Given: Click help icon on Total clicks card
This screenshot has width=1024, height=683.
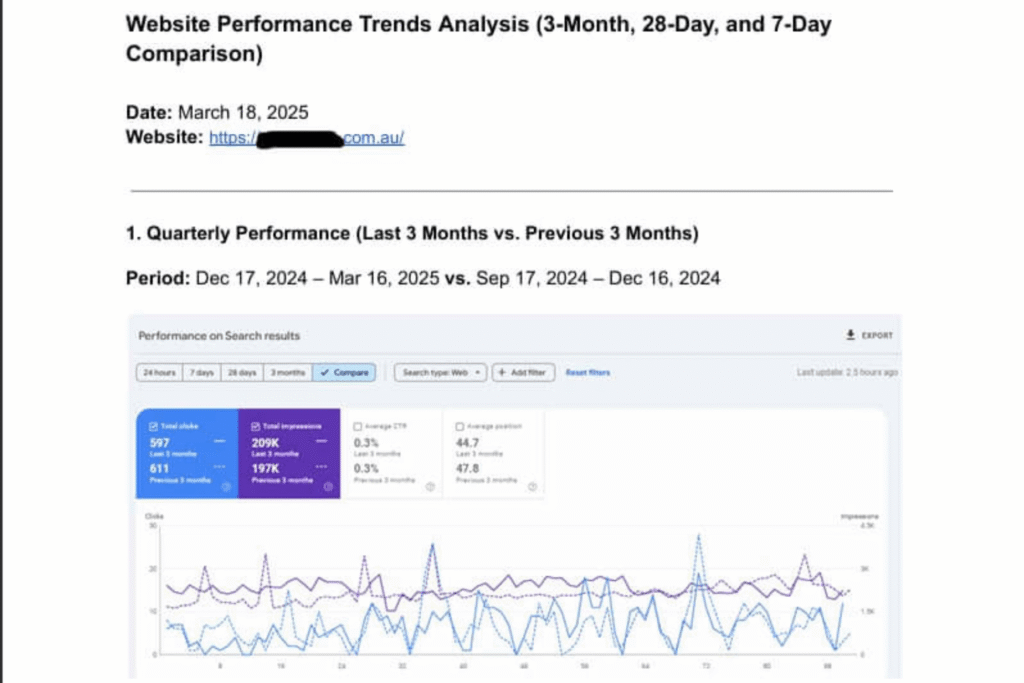Looking at the screenshot, I should tap(228, 487).
